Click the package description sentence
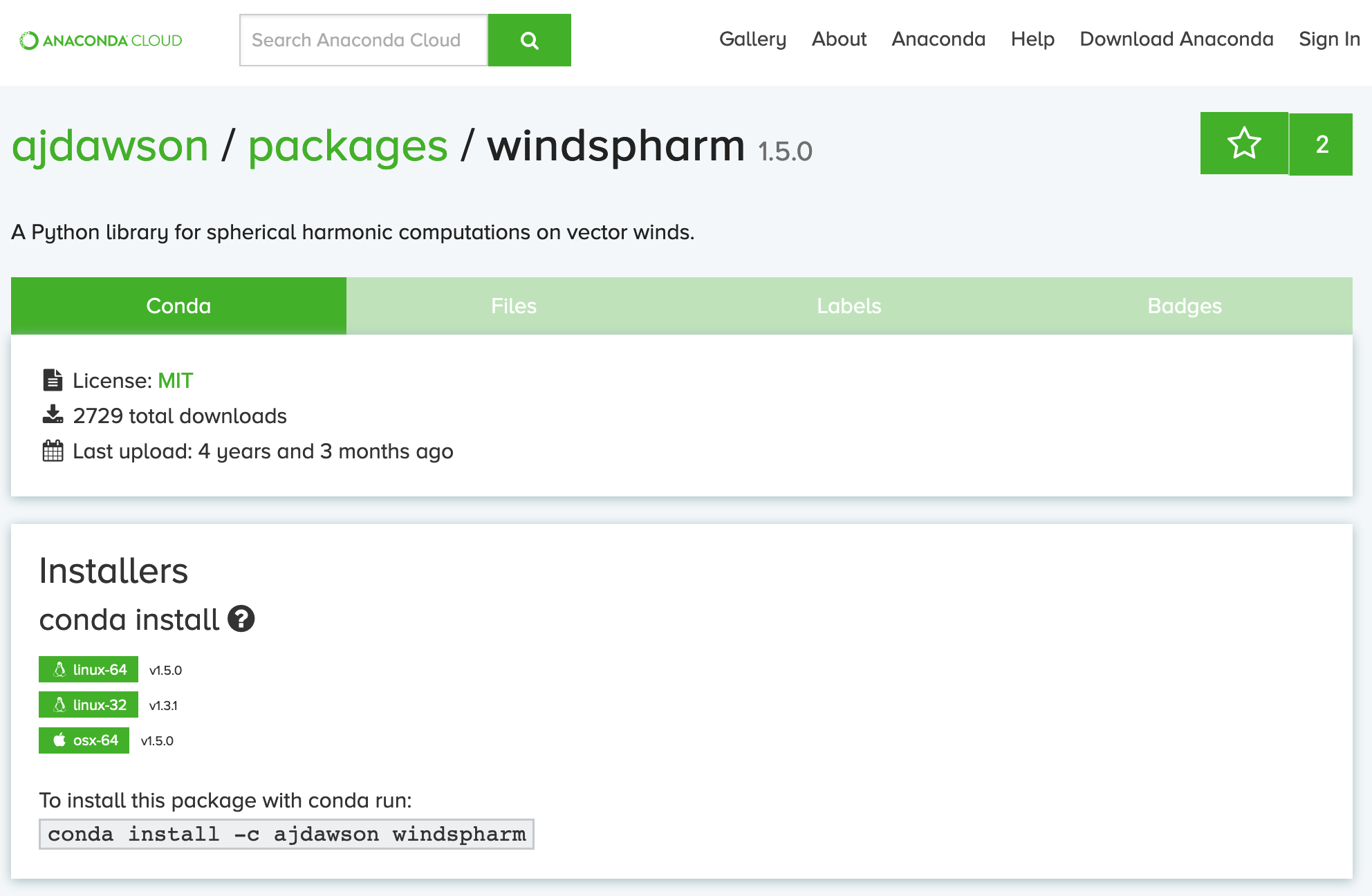 353,232
